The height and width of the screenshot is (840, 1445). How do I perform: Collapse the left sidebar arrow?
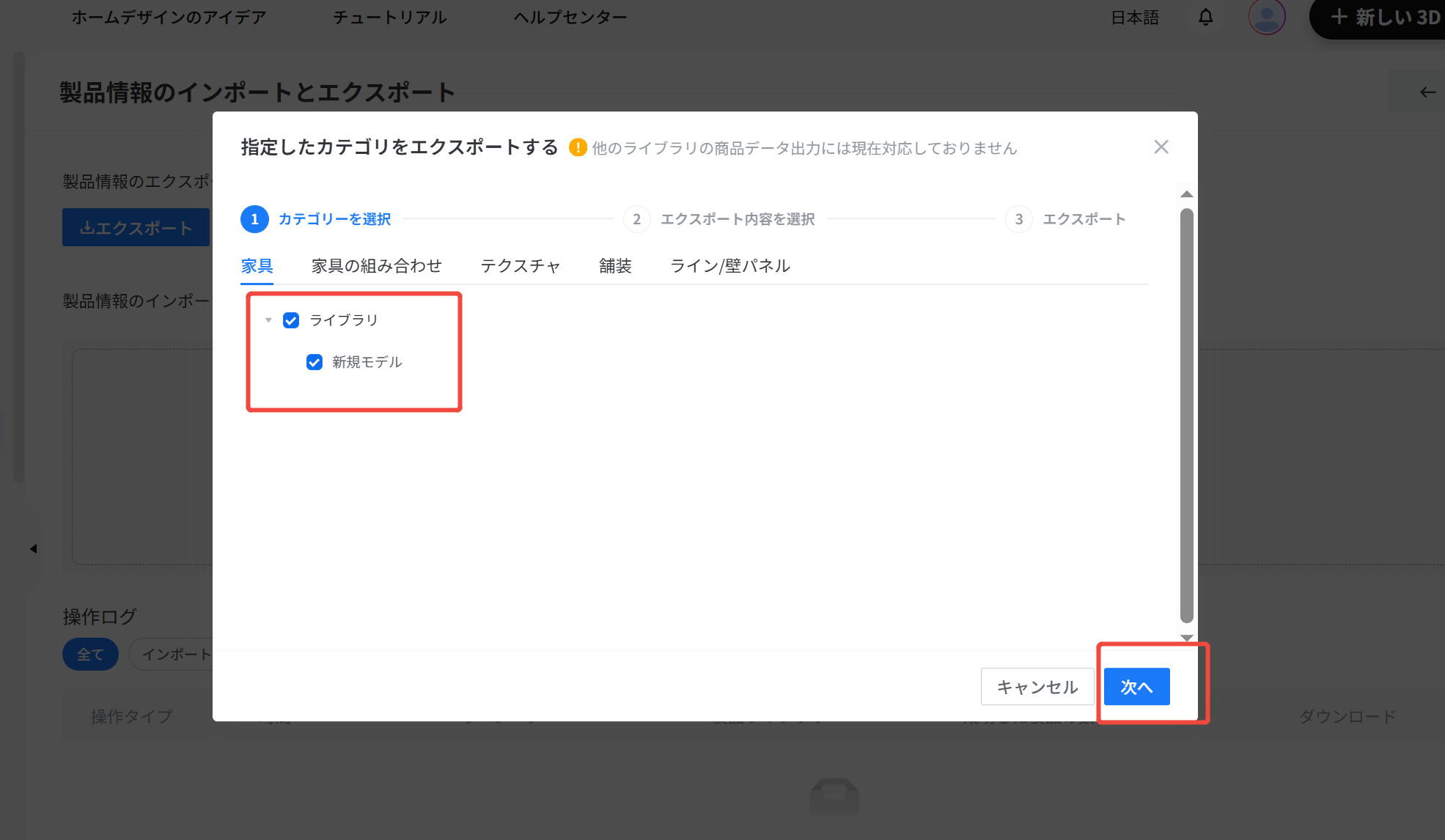[33, 548]
